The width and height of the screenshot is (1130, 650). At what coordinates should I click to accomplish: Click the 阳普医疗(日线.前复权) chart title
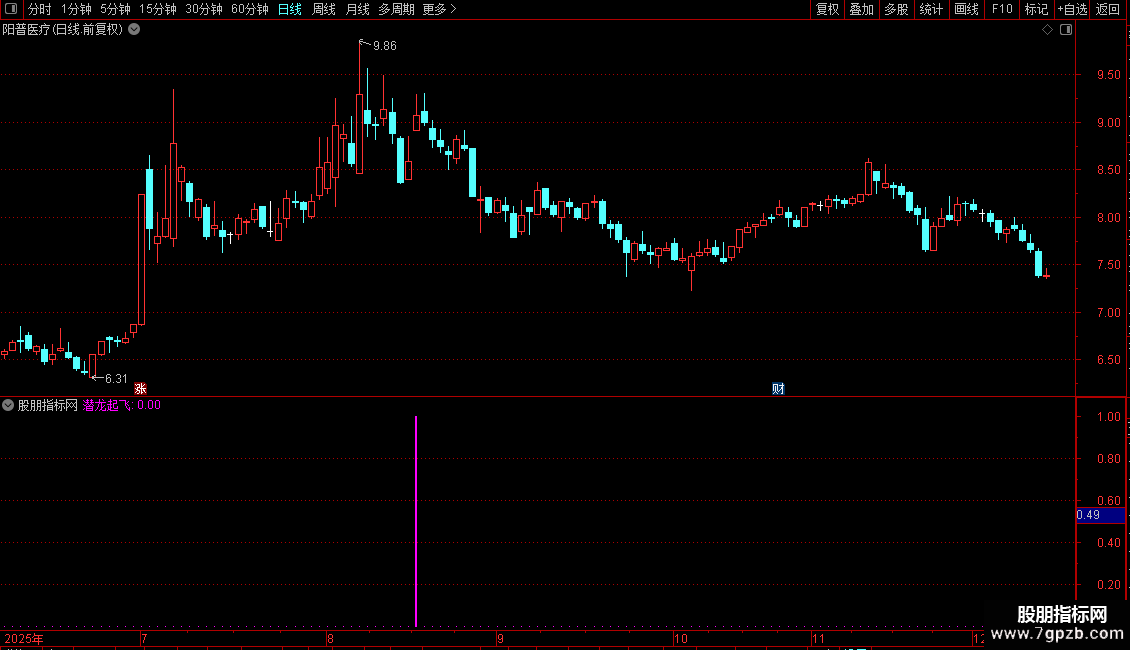[63, 30]
